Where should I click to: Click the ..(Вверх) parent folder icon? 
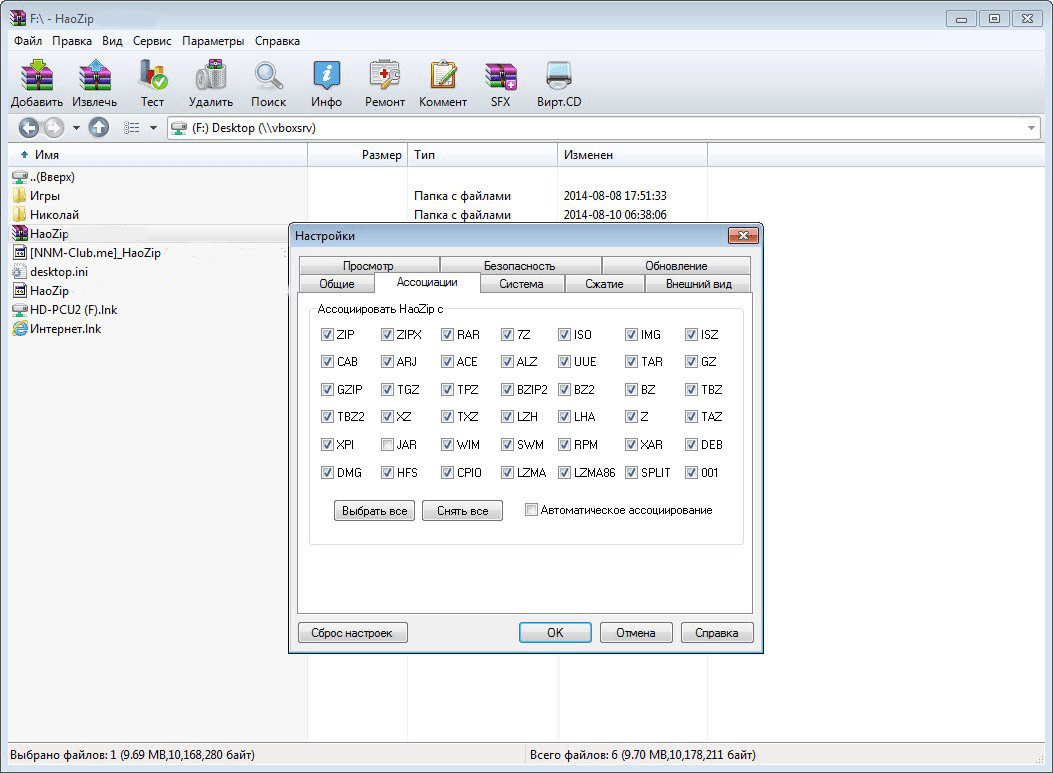19,177
